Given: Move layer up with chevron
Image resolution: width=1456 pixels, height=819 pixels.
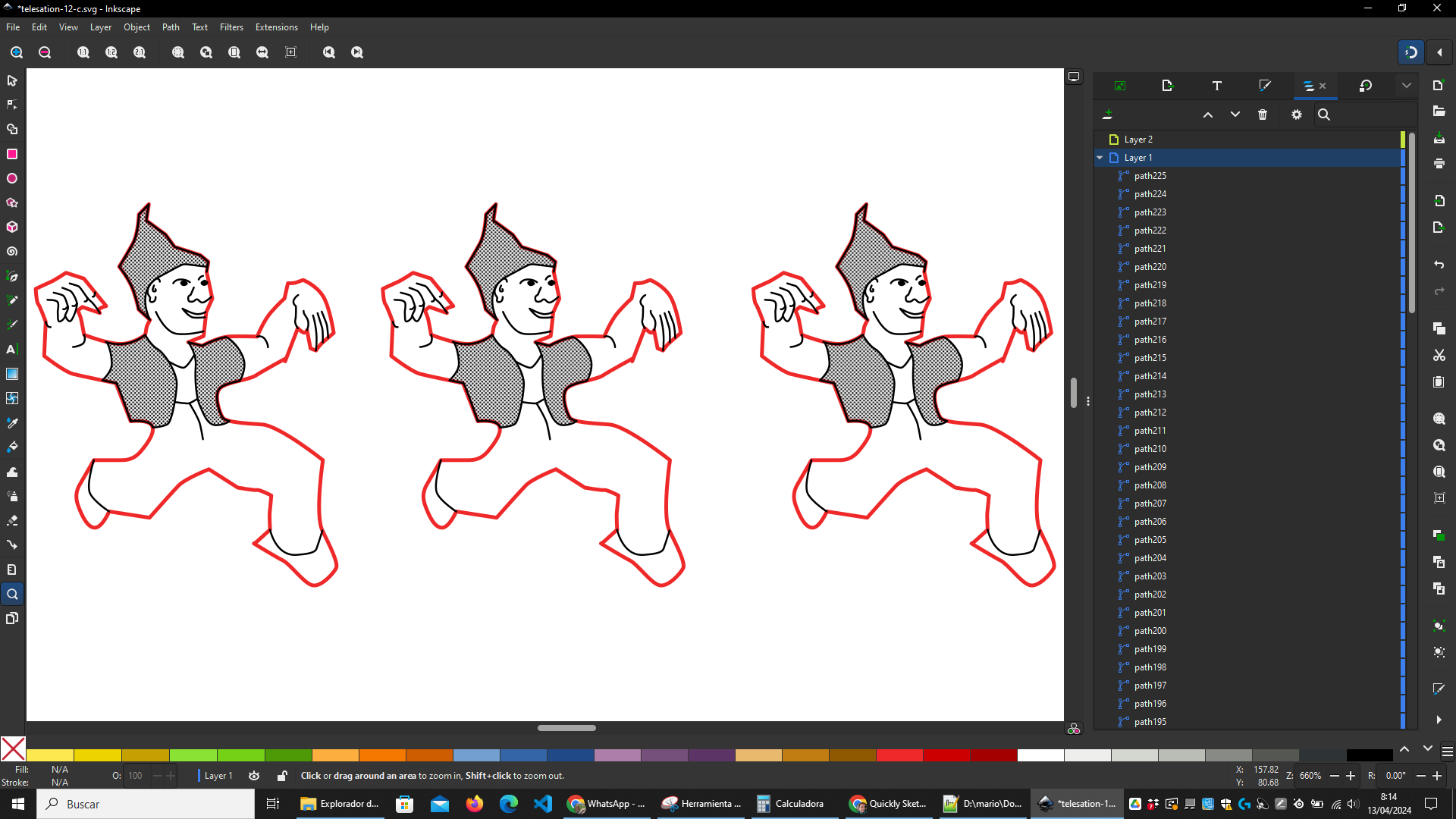Looking at the screenshot, I should (1208, 115).
